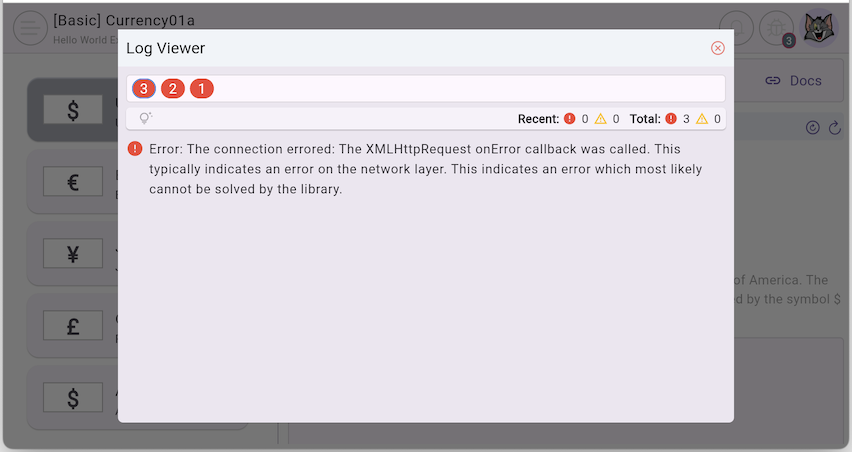Image resolution: width=852 pixels, height=452 pixels.
Task: Open the cat avatar profile menu
Action: (x=821, y=27)
